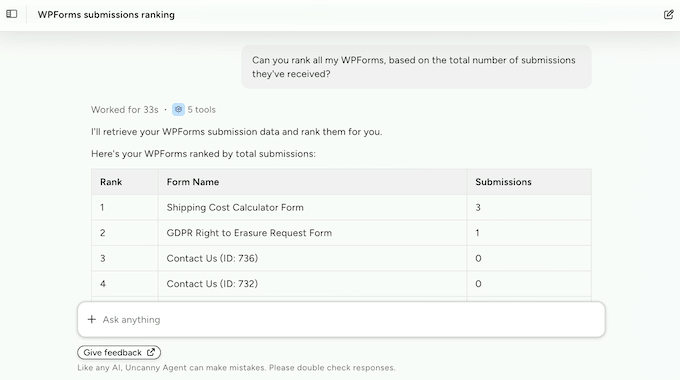
Task: Toggle the sidebar panel icon
Action: 12,14
